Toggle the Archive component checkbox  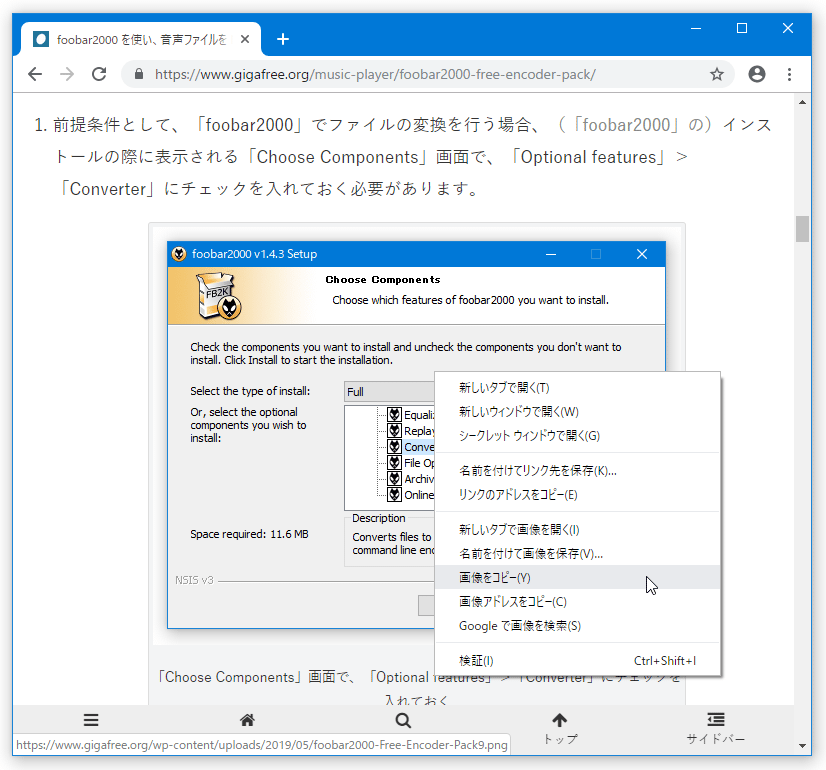click(x=395, y=479)
